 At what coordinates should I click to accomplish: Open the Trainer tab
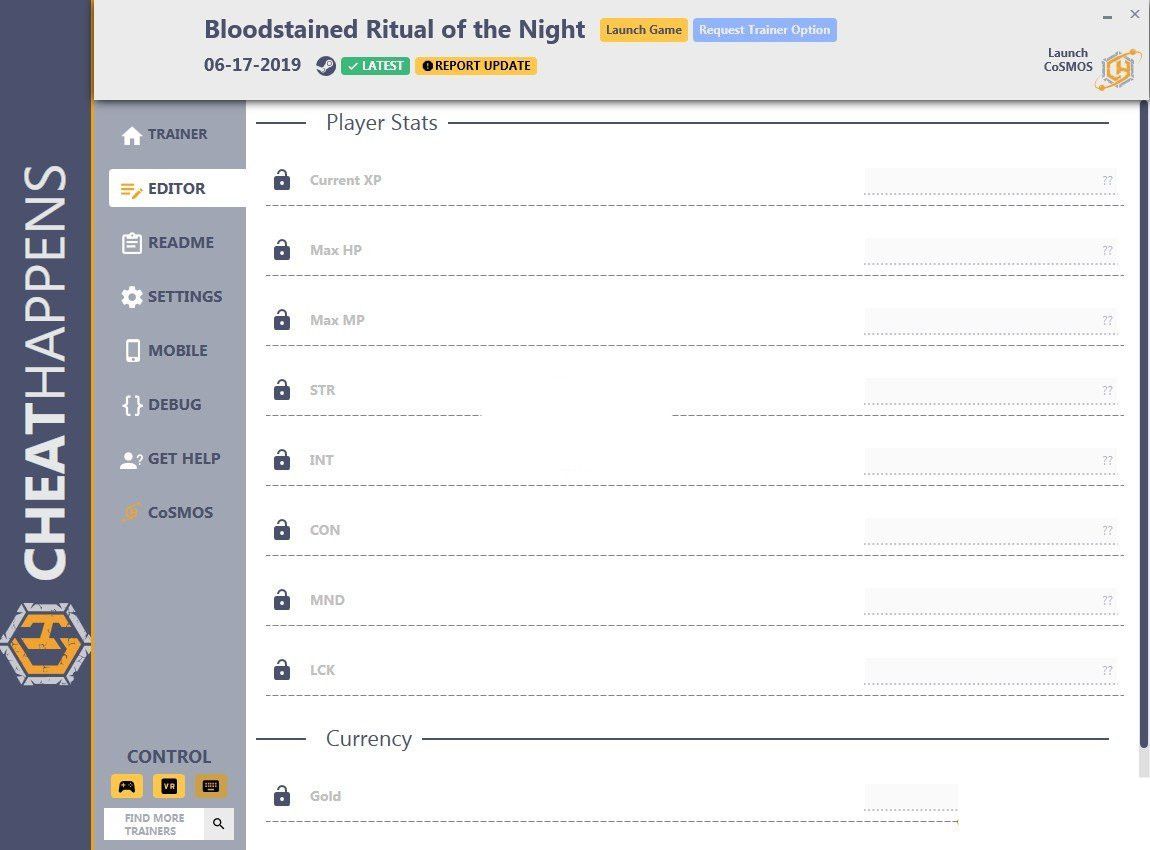point(165,135)
